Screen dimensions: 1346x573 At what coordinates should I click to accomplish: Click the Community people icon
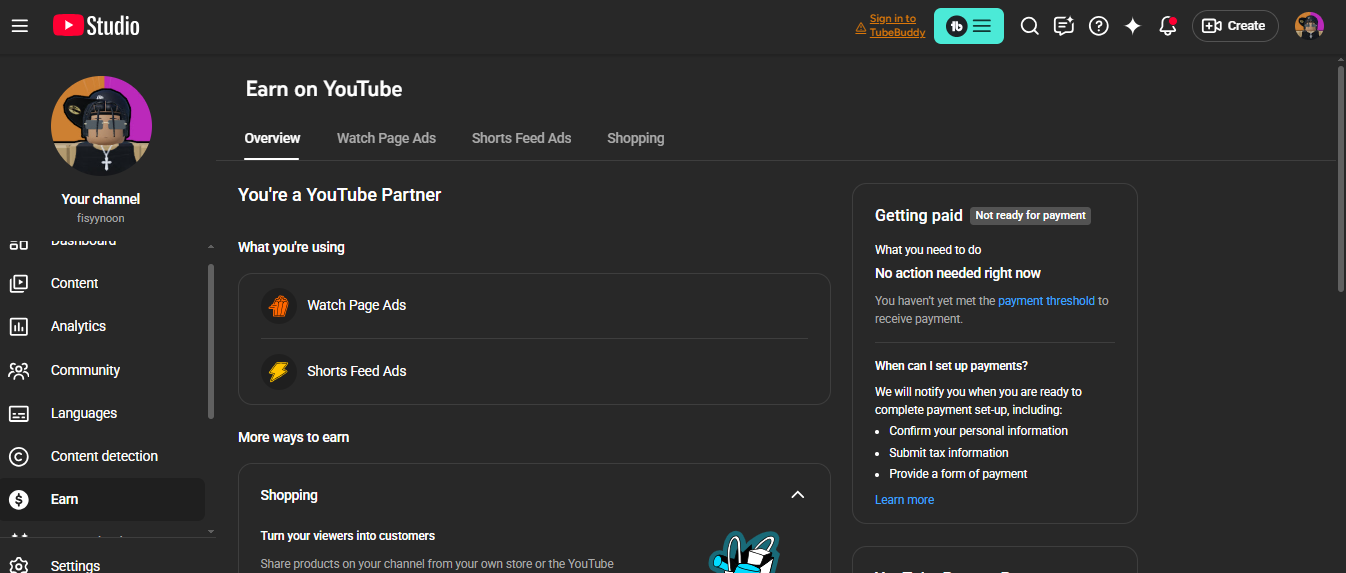(19, 370)
